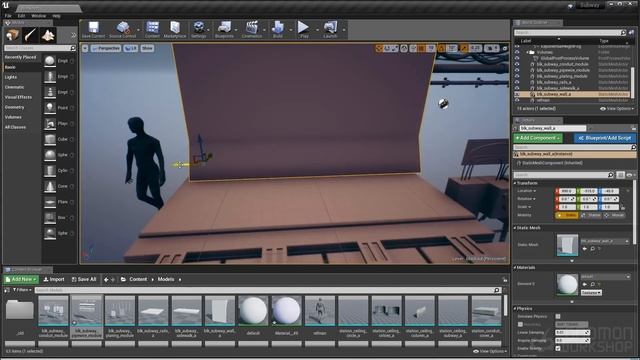This screenshot has width=640, height=360.
Task: Select the Geometry category in Modes panel
Action: click(x=15, y=107)
